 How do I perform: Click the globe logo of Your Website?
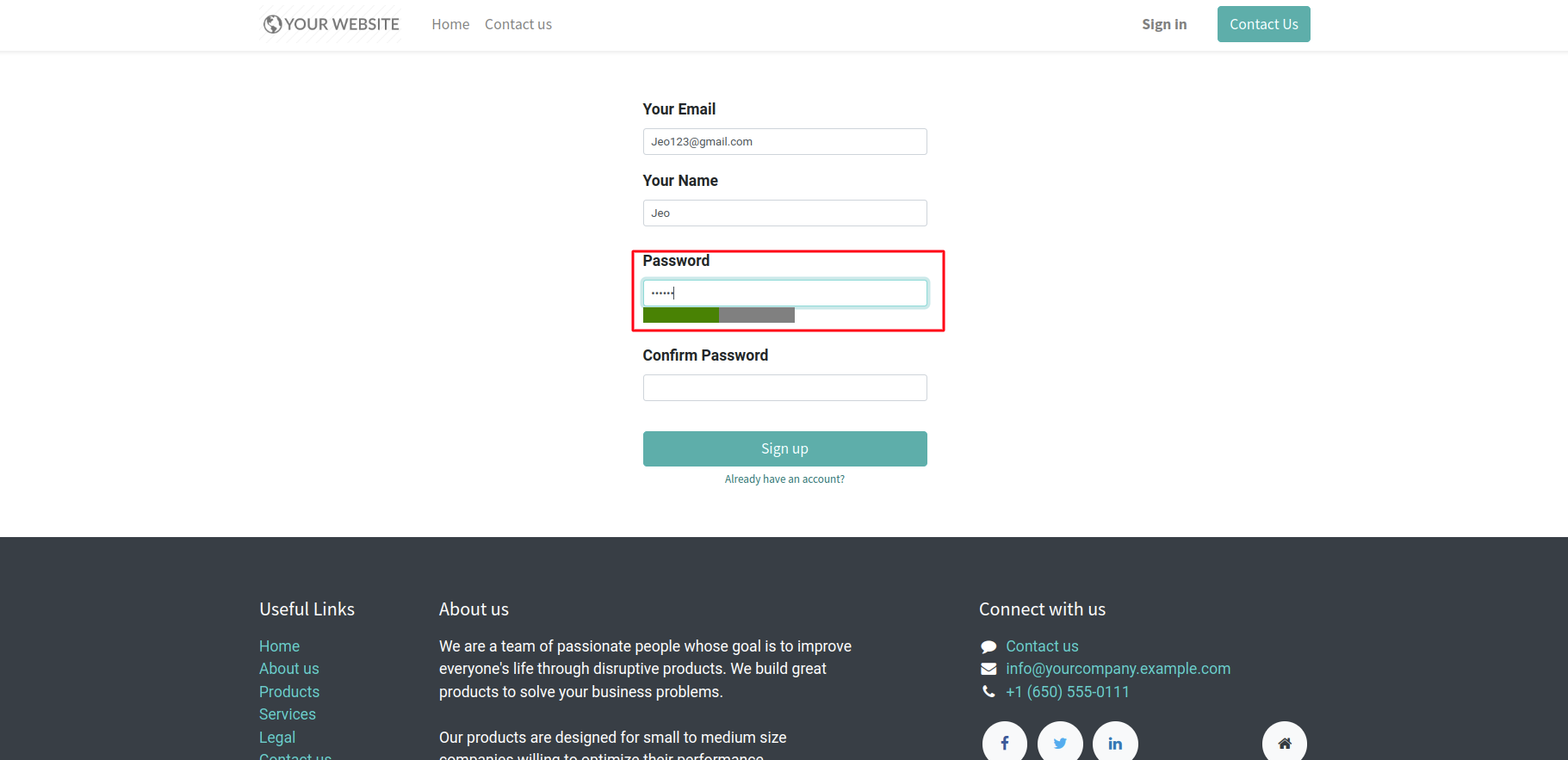pyautogui.click(x=273, y=24)
